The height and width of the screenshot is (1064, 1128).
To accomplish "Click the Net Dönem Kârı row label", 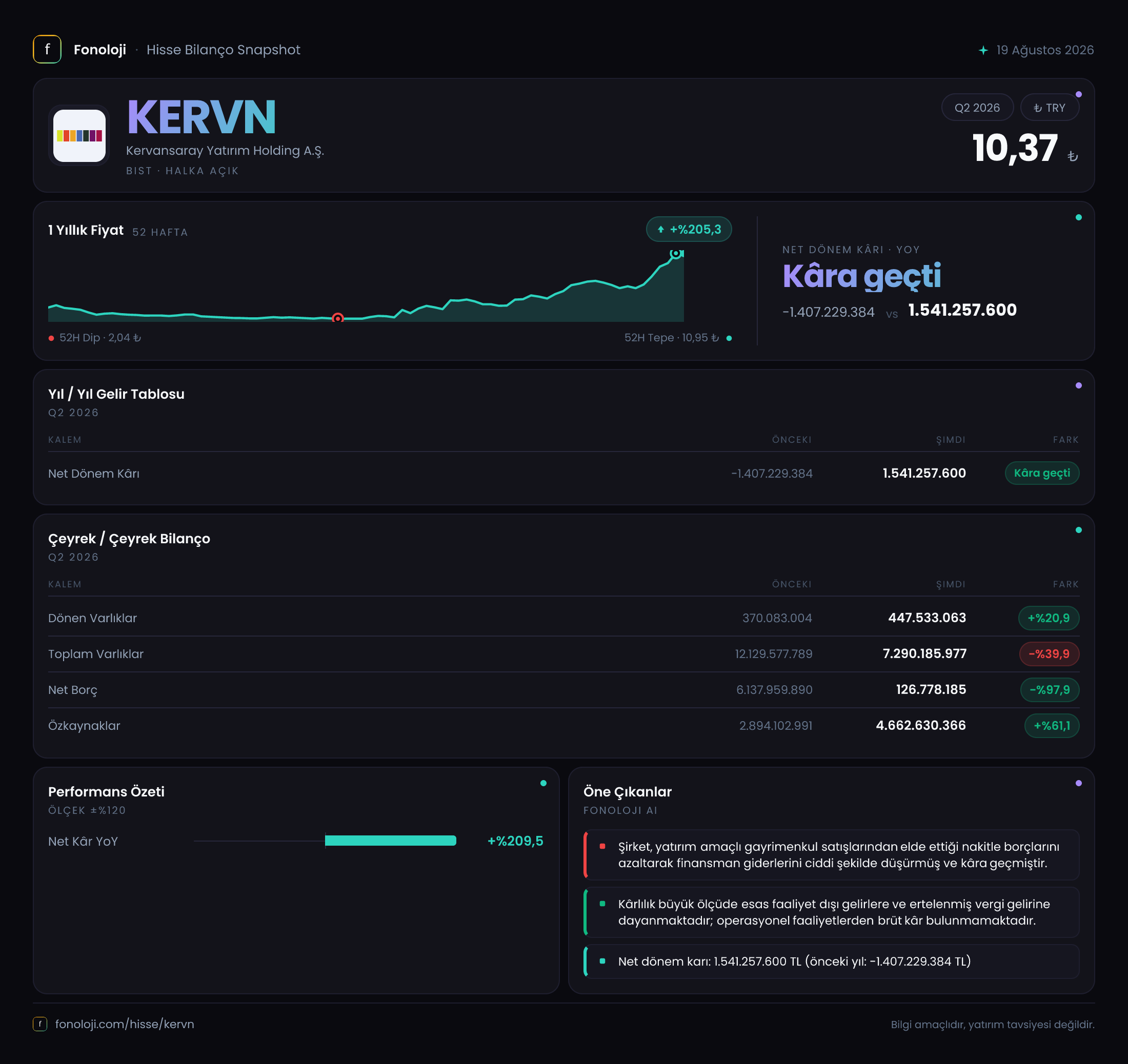I will (94, 473).
